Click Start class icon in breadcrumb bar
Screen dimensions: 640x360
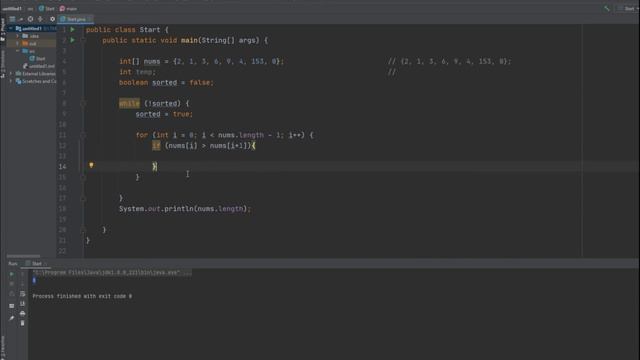tap(41, 9)
